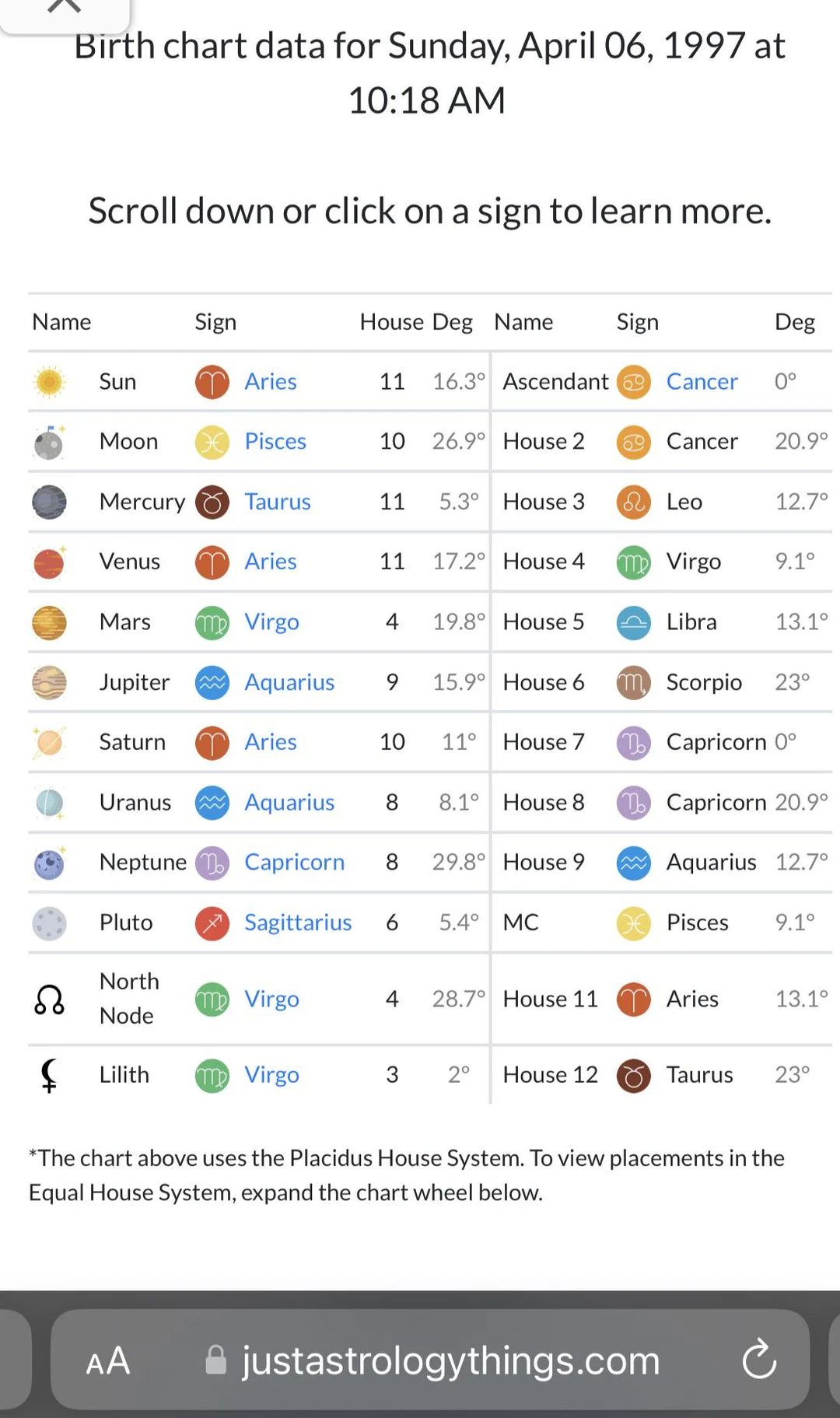Open the Virgo link next to Mars
Screen dimensions: 840x1418
(x=271, y=622)
